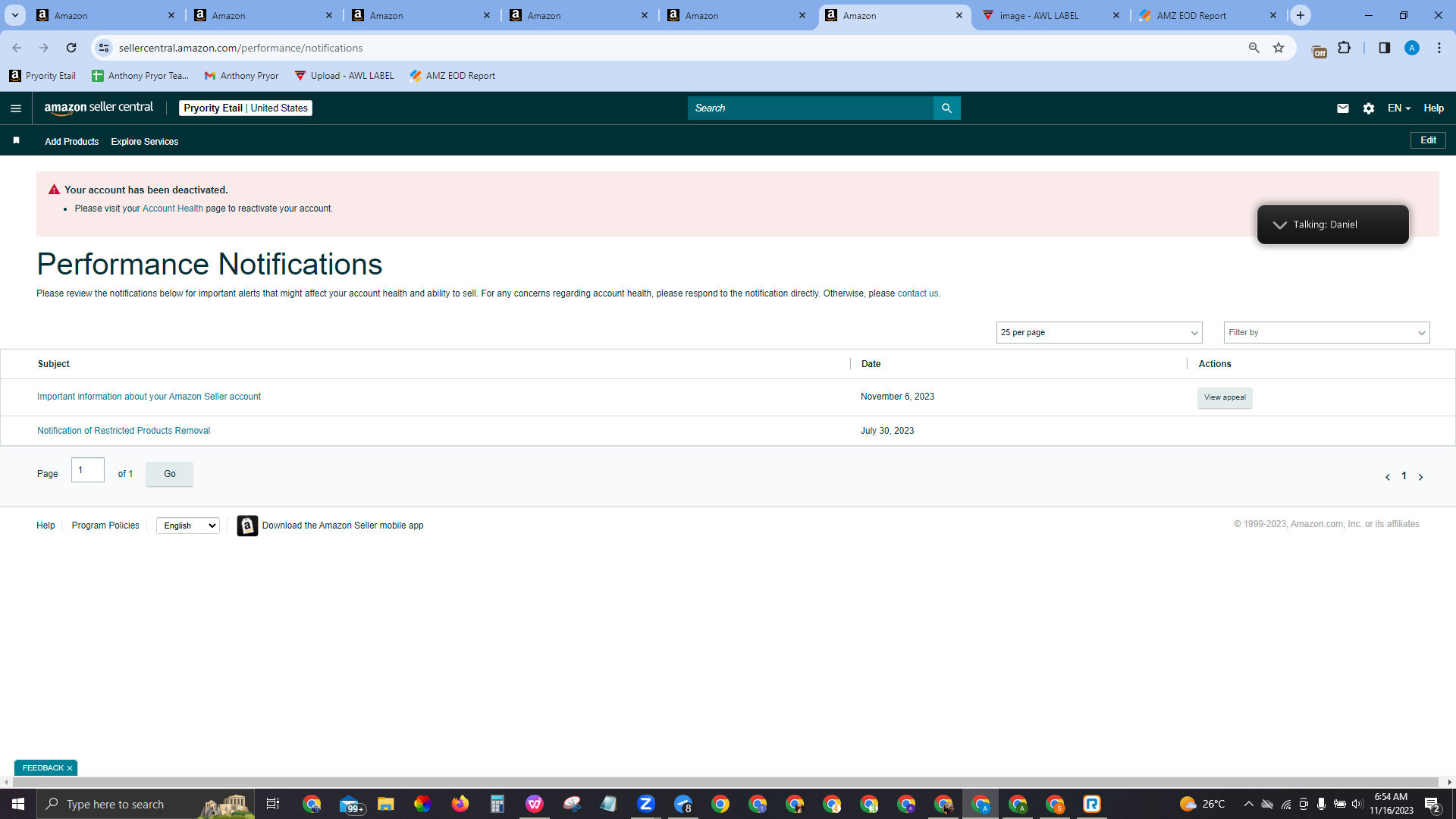Open the Filter by dropdown
Screen dimensions: 1456x819
tap(1326, 332)
